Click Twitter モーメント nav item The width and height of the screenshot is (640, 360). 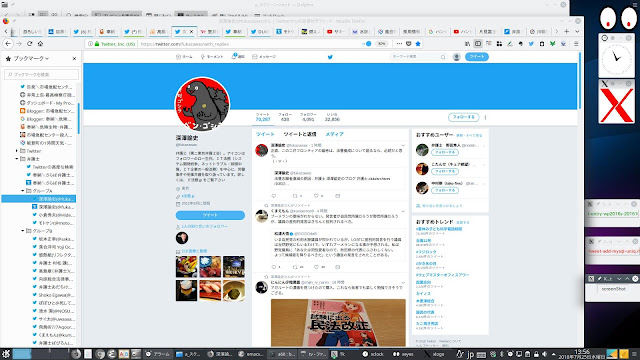pyautogui.click(x=212, y=57)
